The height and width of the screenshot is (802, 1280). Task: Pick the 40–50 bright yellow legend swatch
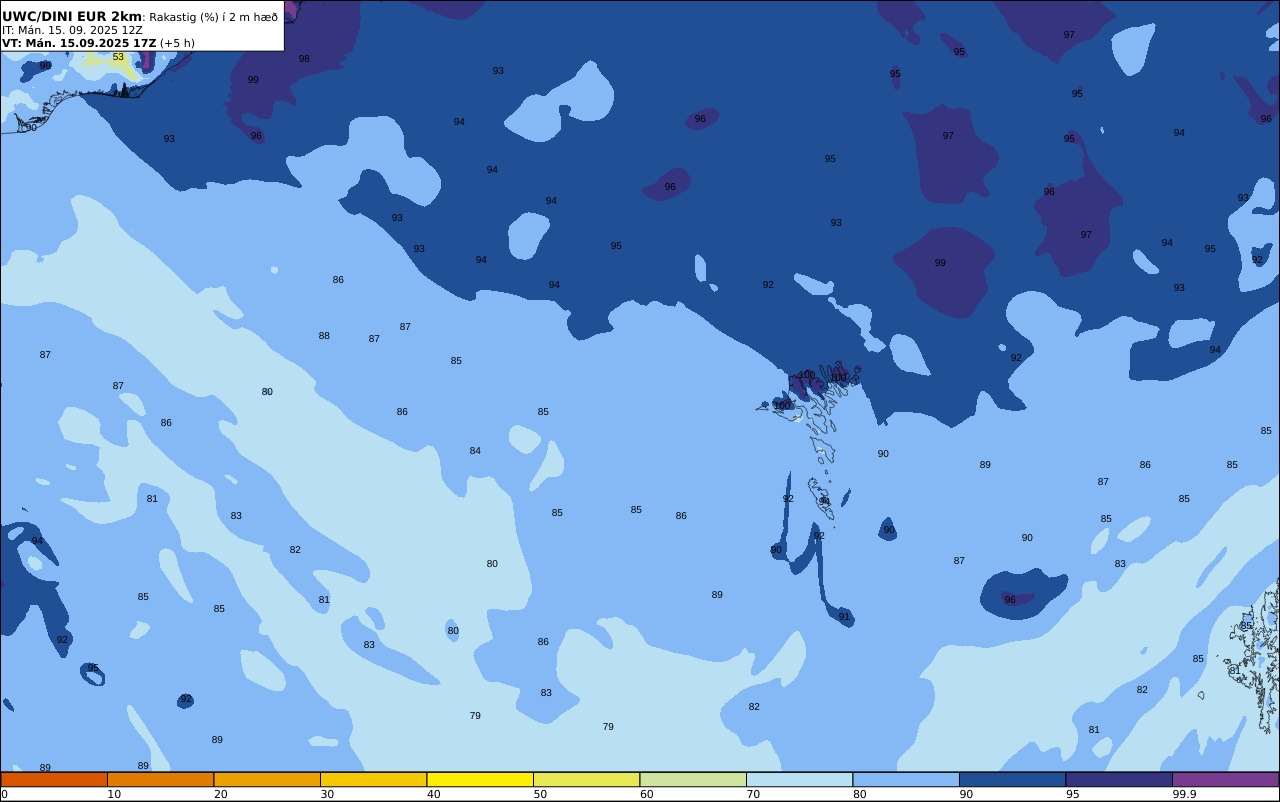(x=480, y=779)
